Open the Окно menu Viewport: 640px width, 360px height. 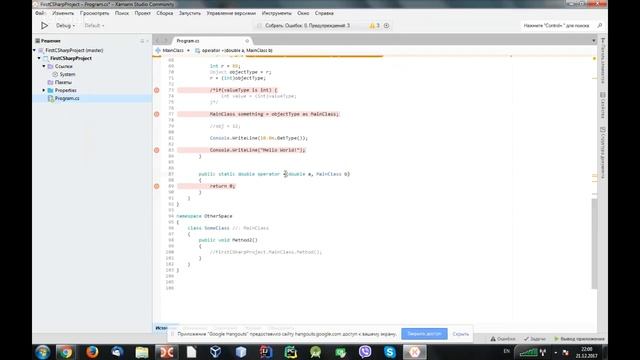coord(303,13)
